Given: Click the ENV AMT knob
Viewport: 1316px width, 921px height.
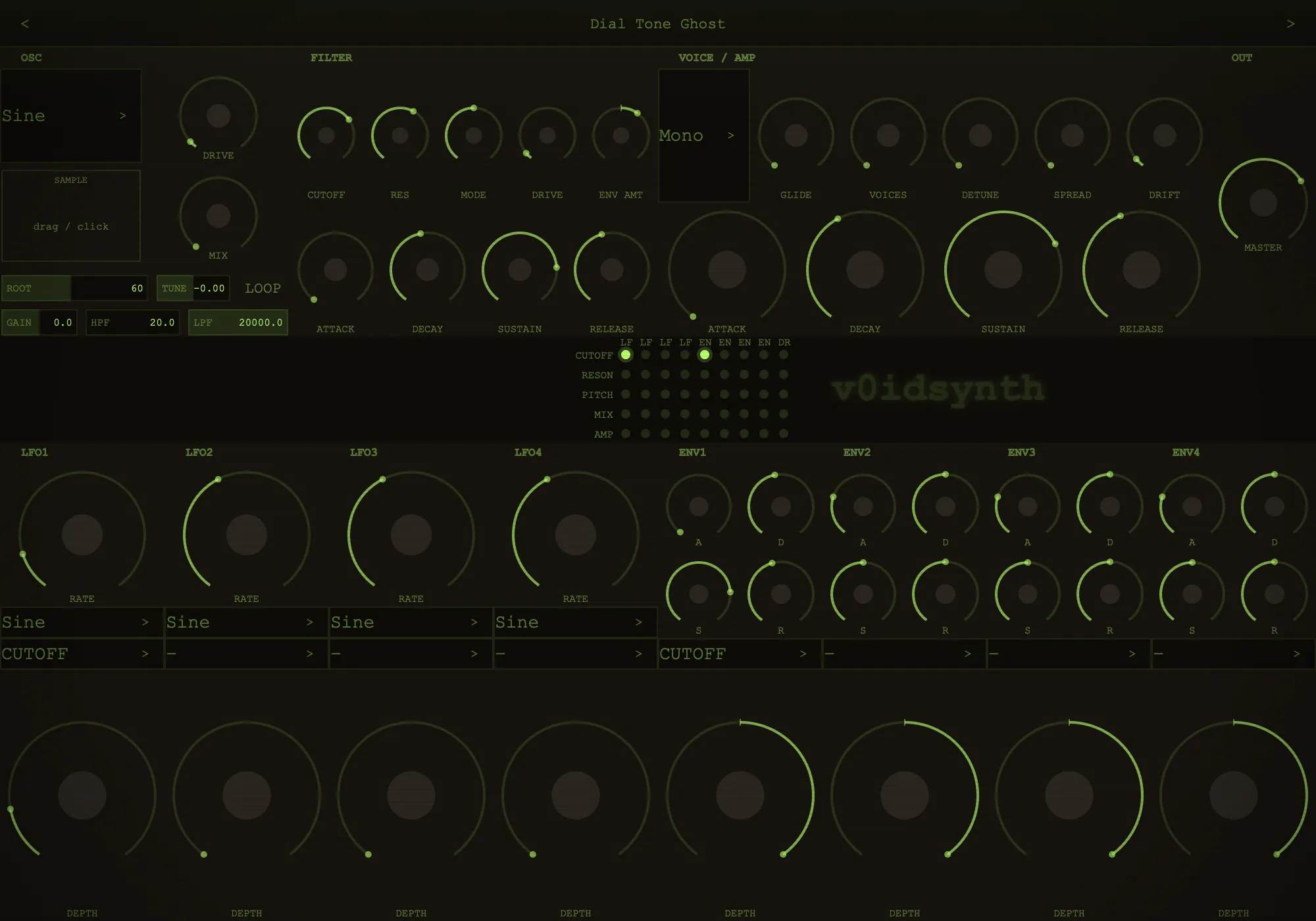Looking at the screenshot, I should (x=621, y=136).
